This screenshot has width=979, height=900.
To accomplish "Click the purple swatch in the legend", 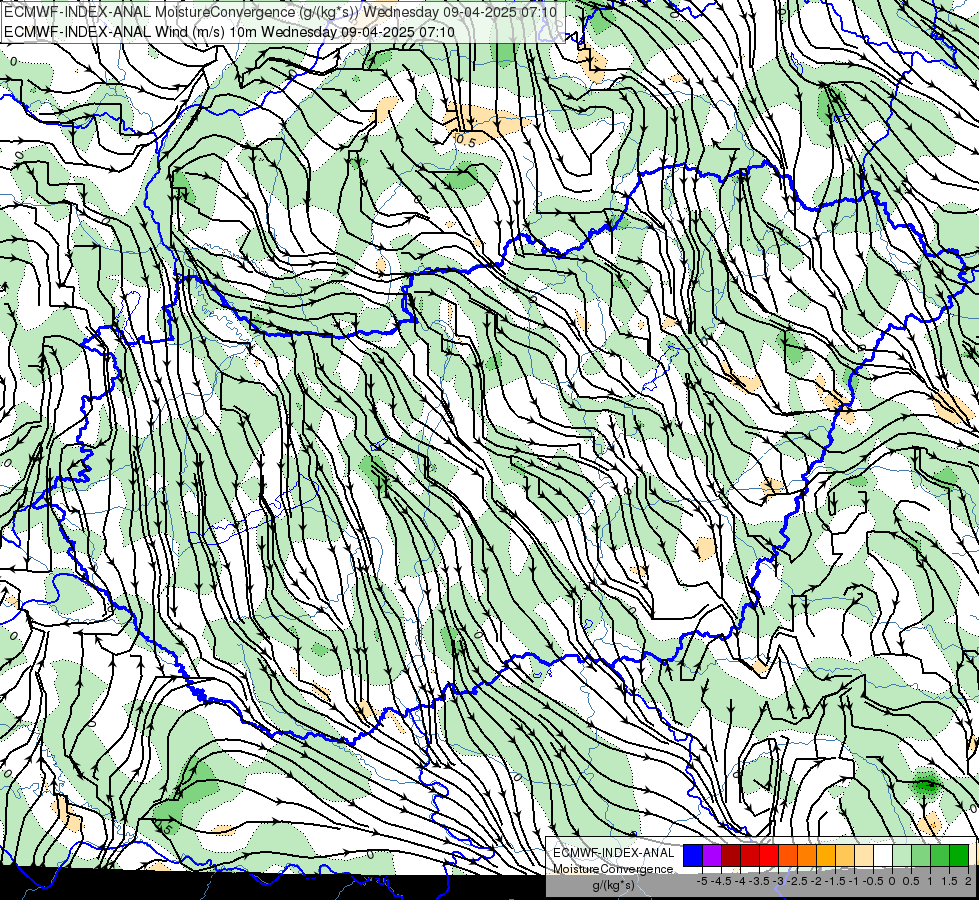I will [712, 855].
